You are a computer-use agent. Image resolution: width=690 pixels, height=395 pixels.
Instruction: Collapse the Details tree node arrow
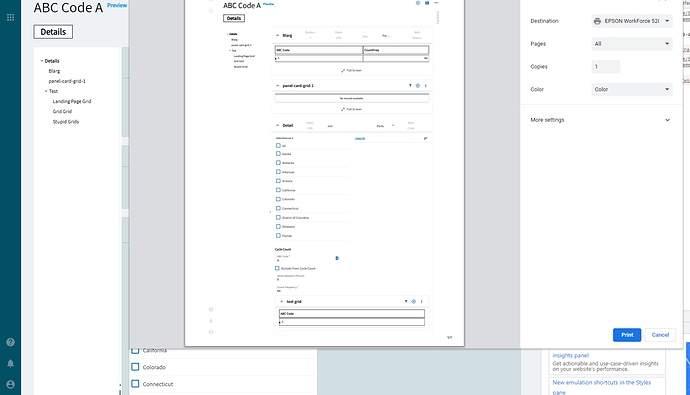[x=42, y=61]
